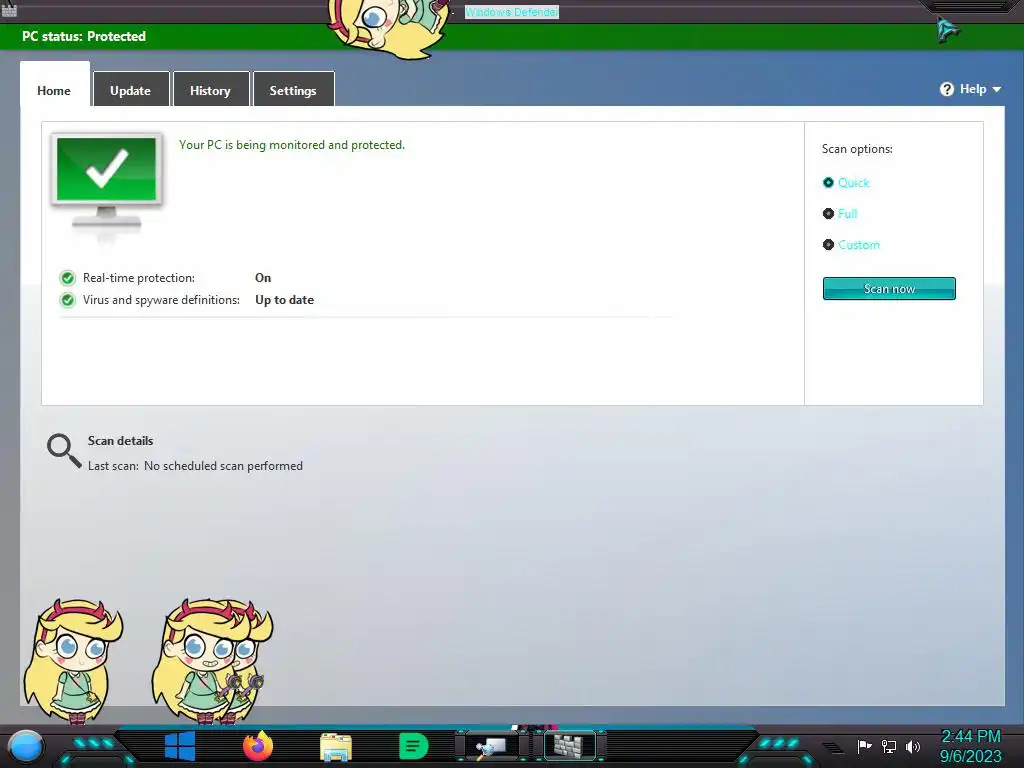The height and width of the screenshot is (768, 1024).
Task: Open File Explorer from the taskbar
Action: (x=336, y=747)
